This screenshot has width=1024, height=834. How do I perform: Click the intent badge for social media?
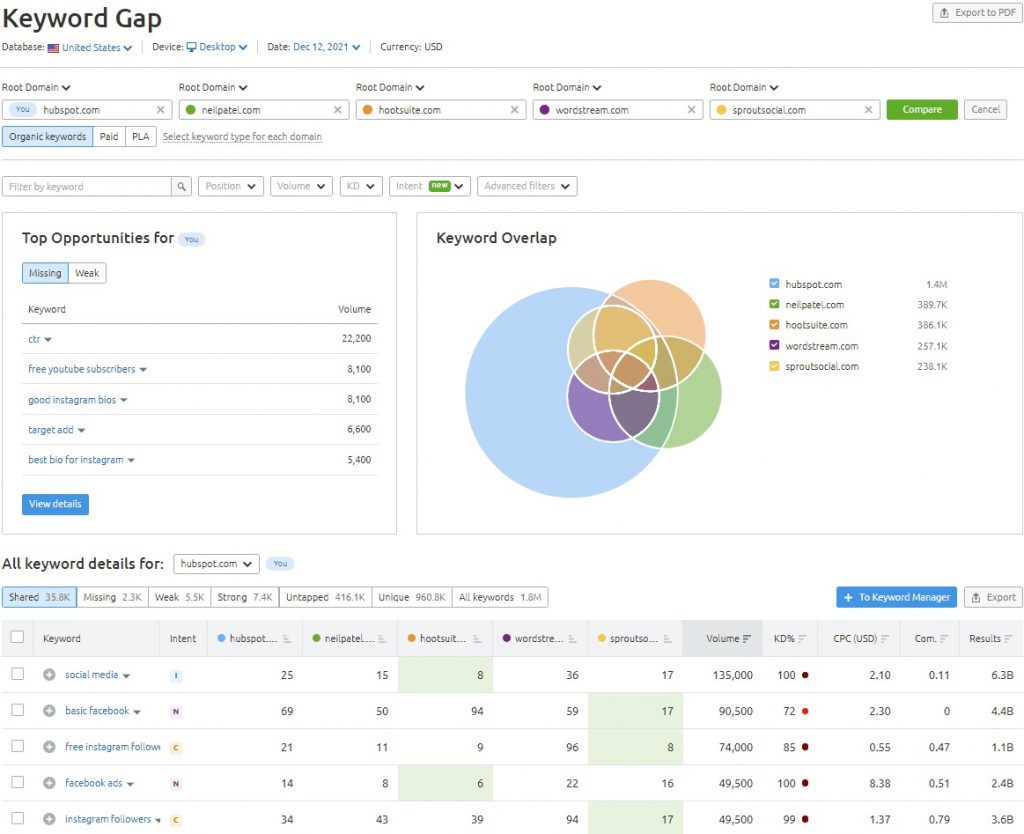coord(176,676)
